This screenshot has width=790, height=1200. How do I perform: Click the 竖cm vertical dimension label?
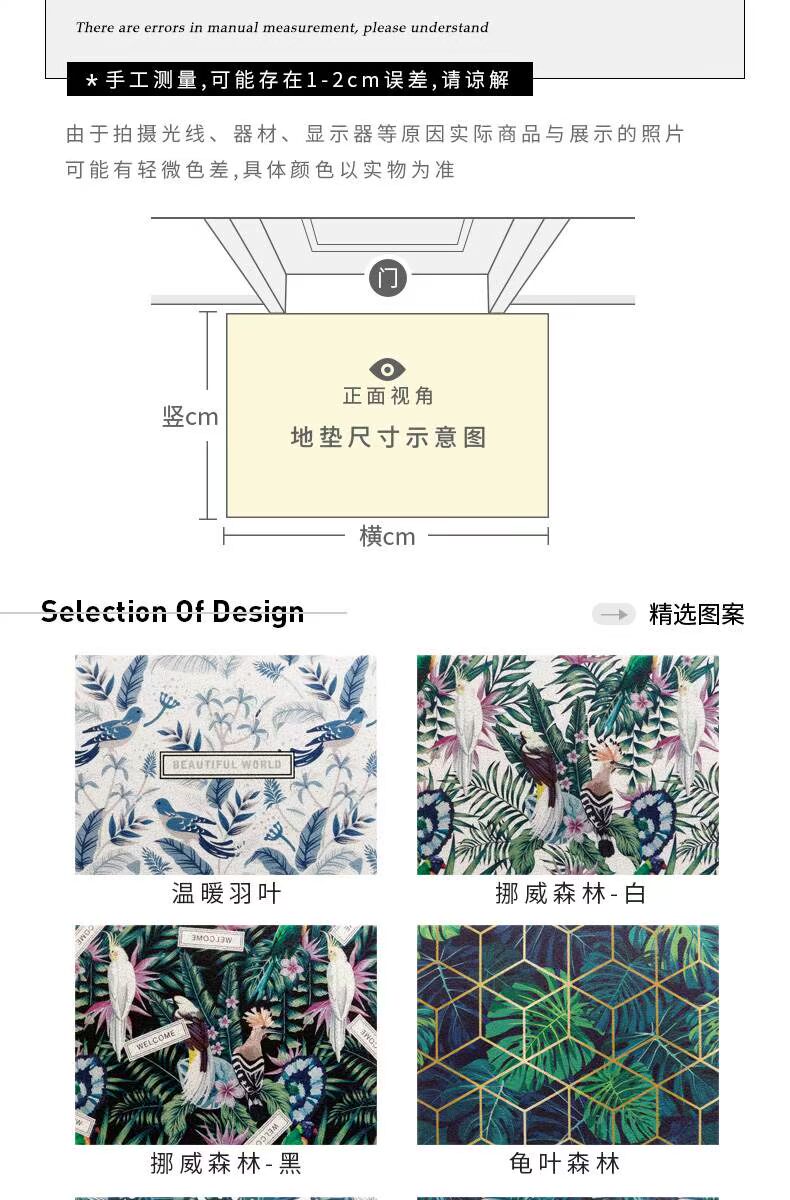(190, 416)
